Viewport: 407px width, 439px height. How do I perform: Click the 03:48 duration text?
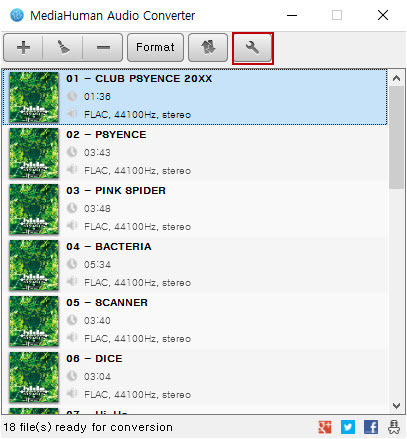coord(97,209)
